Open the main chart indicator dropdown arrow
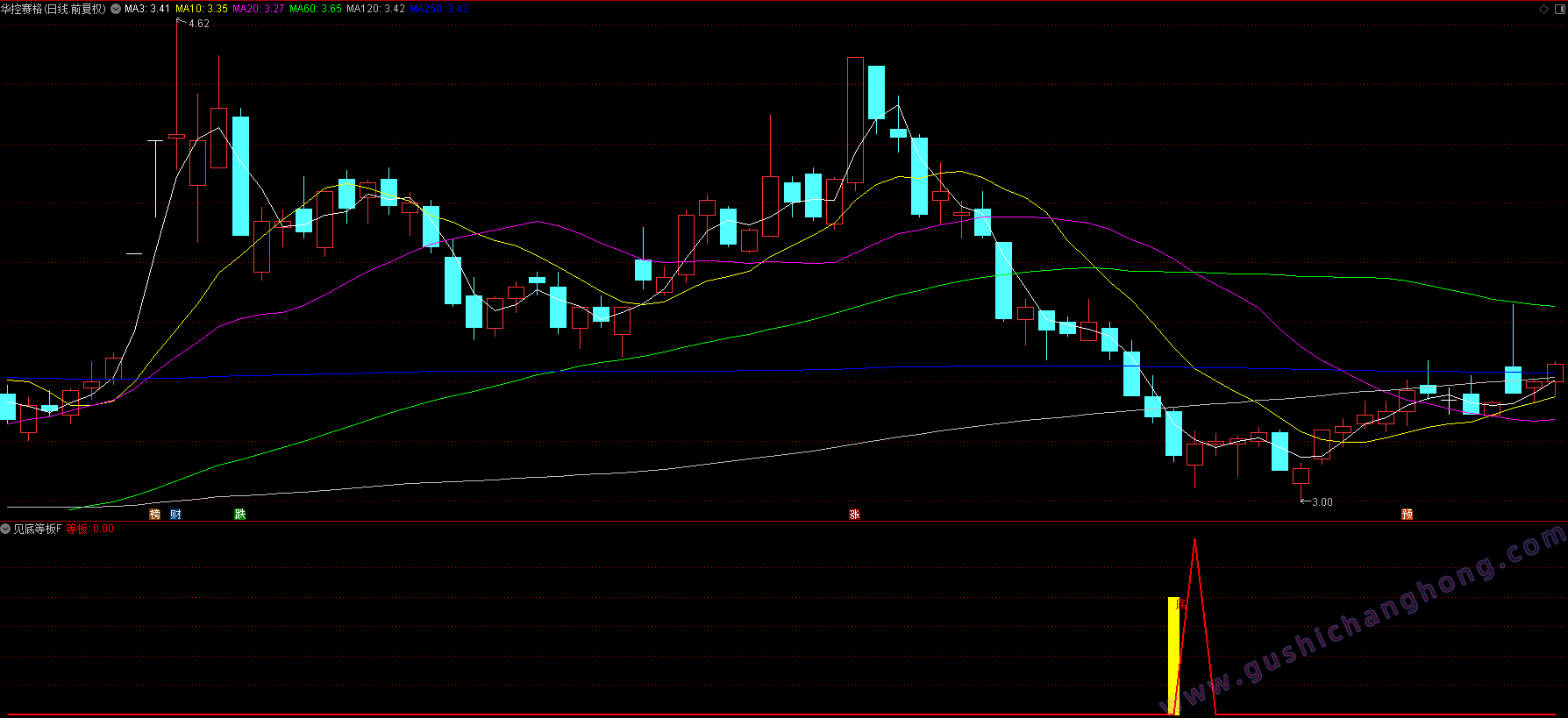 (x=116, y=9)
